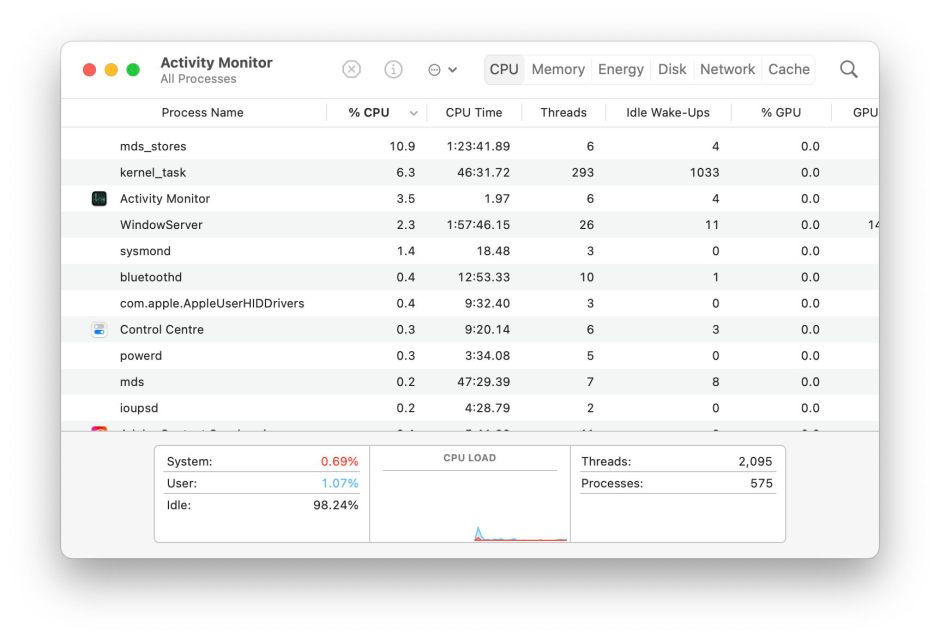The width and height of the screenshot is (940, 639).
Task: Switch to the Memory tab
Action: (x=558, y=69)
